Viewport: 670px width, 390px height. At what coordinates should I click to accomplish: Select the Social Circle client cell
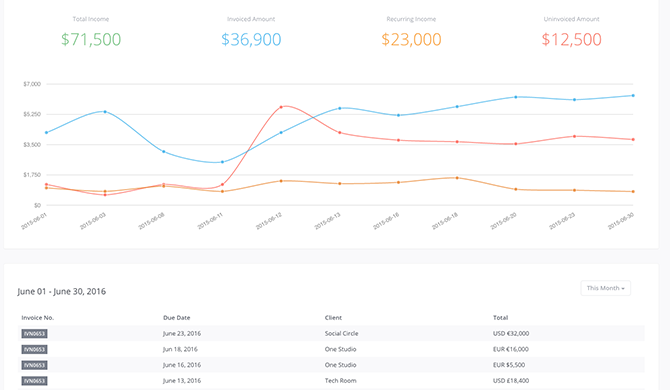[341, 334]
